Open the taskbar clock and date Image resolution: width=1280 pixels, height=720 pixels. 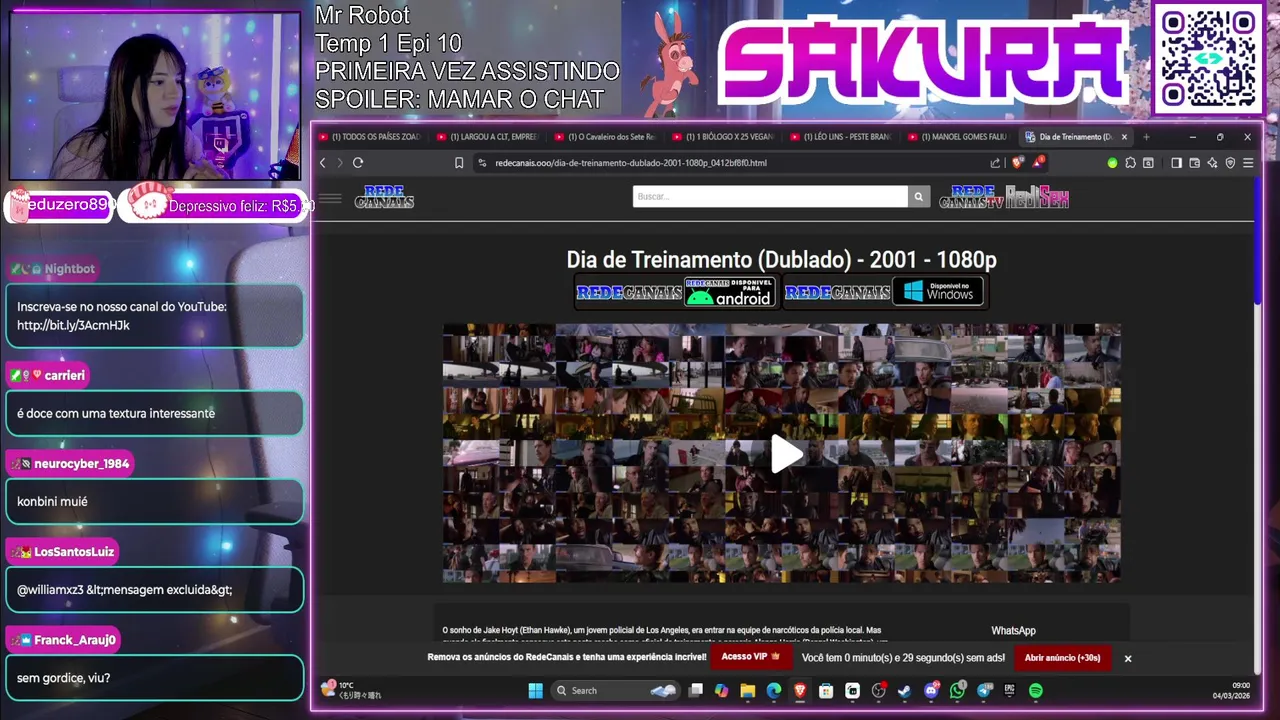1232,690
